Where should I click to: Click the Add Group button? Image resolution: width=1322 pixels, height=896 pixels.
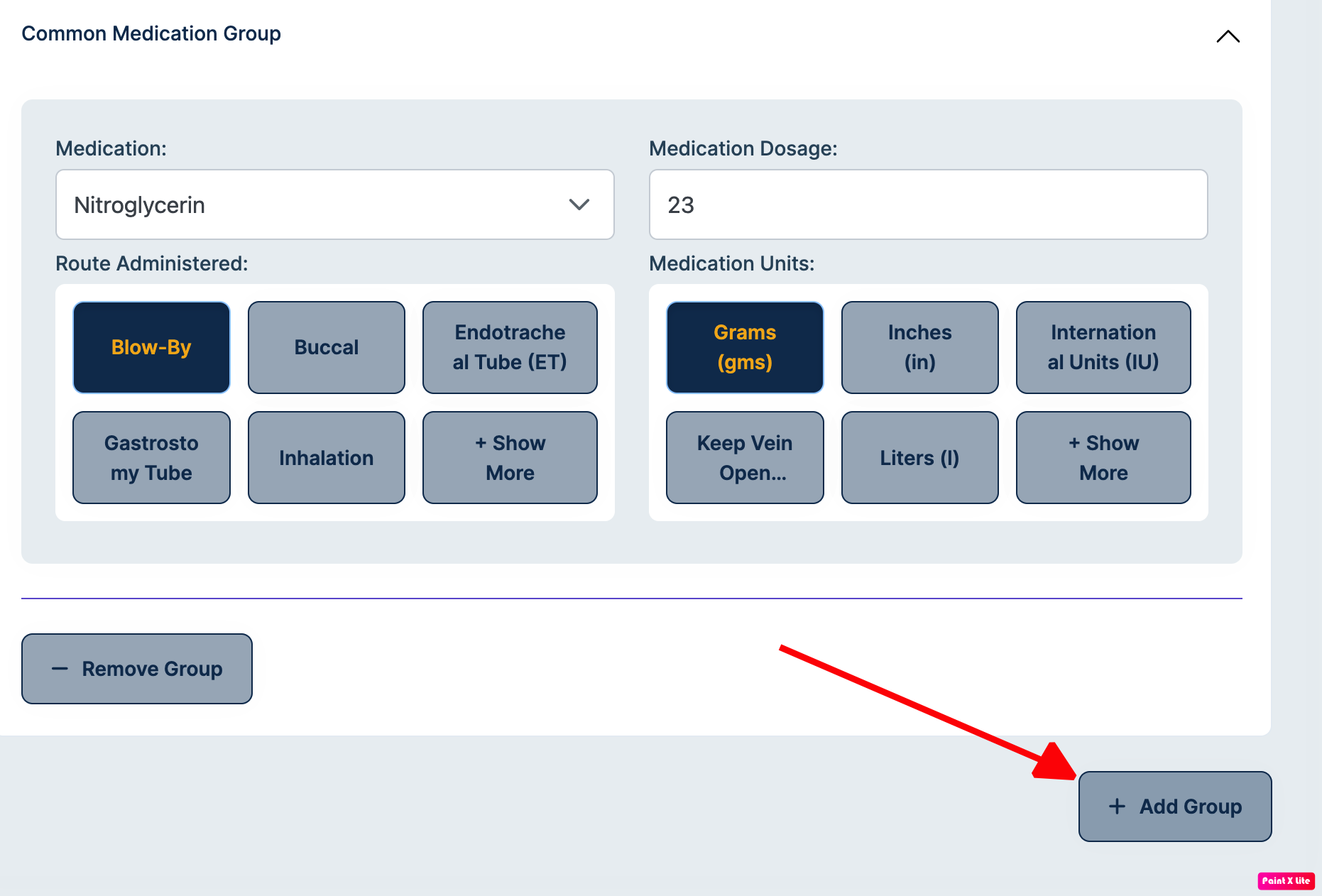tap(1174, 806)
